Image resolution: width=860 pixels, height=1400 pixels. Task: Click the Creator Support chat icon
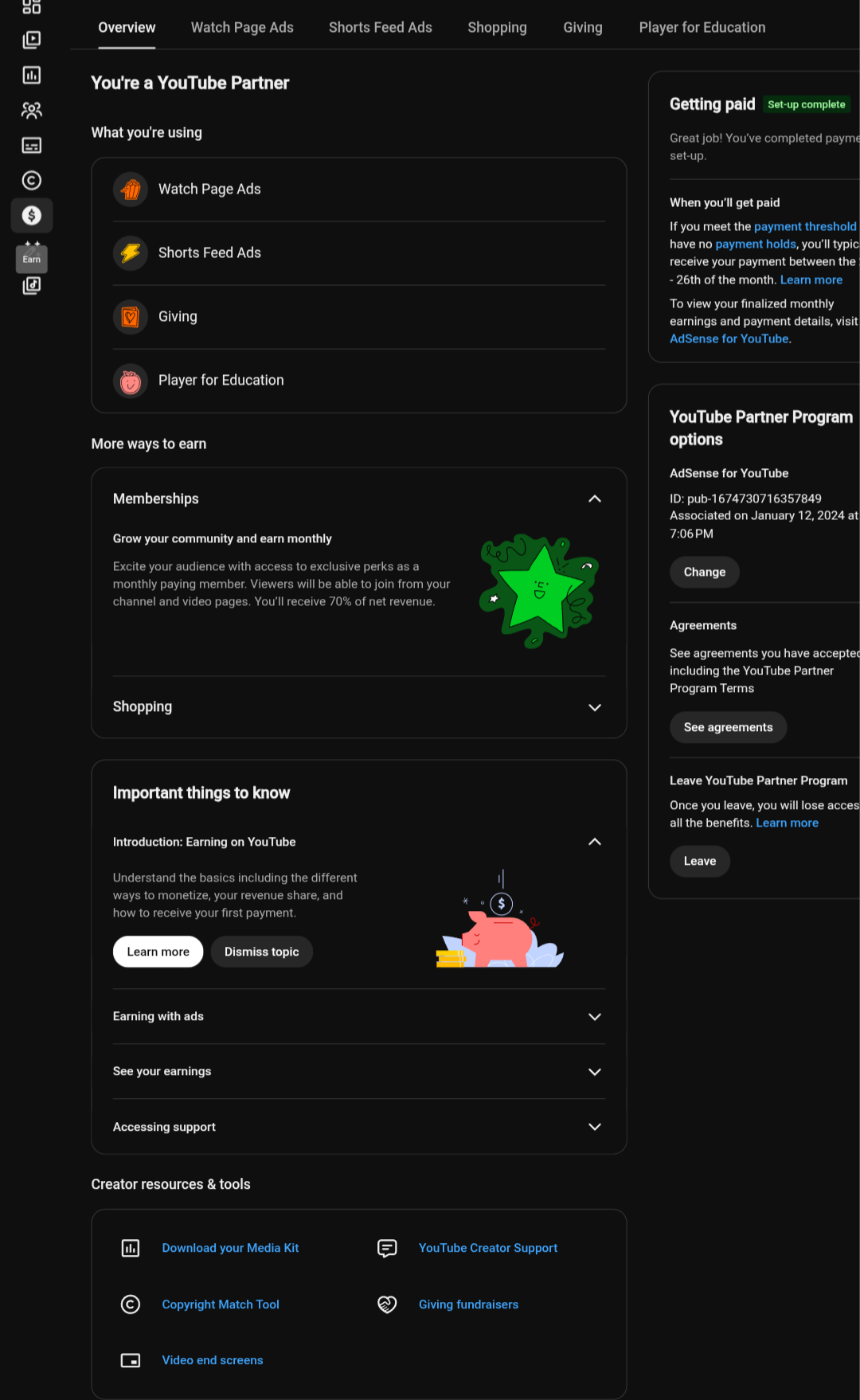coord(387,1248)
